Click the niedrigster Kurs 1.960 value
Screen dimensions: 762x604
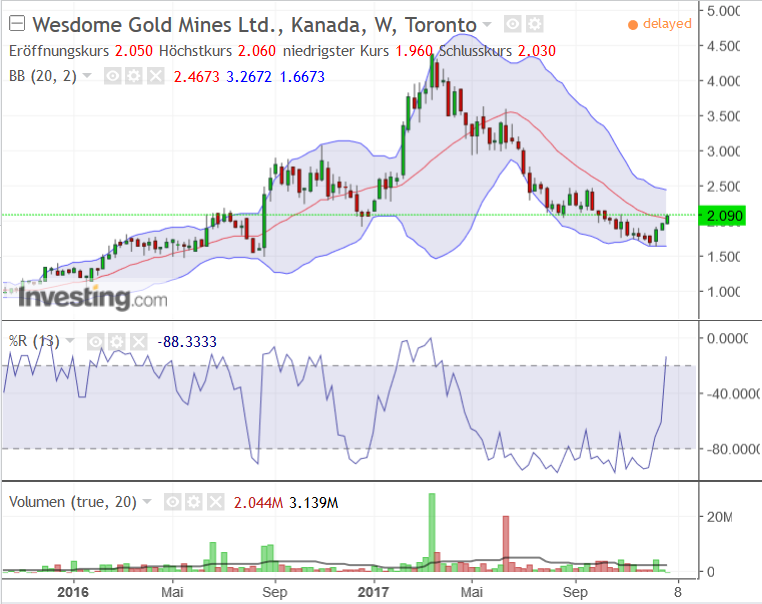pyautogui.click(x=414, y=51)
